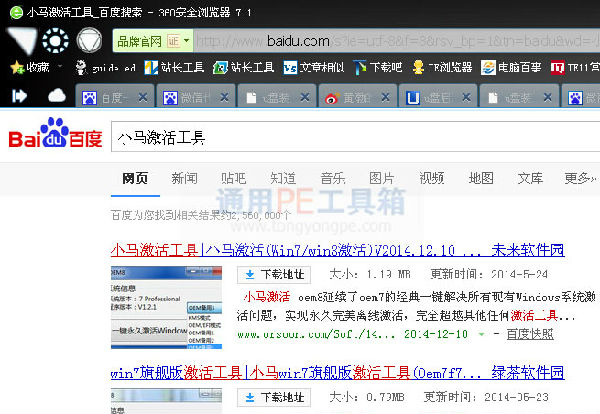Click the 百度为您找到相关结果 count text
Screen dimensions: 600x414
201,215
